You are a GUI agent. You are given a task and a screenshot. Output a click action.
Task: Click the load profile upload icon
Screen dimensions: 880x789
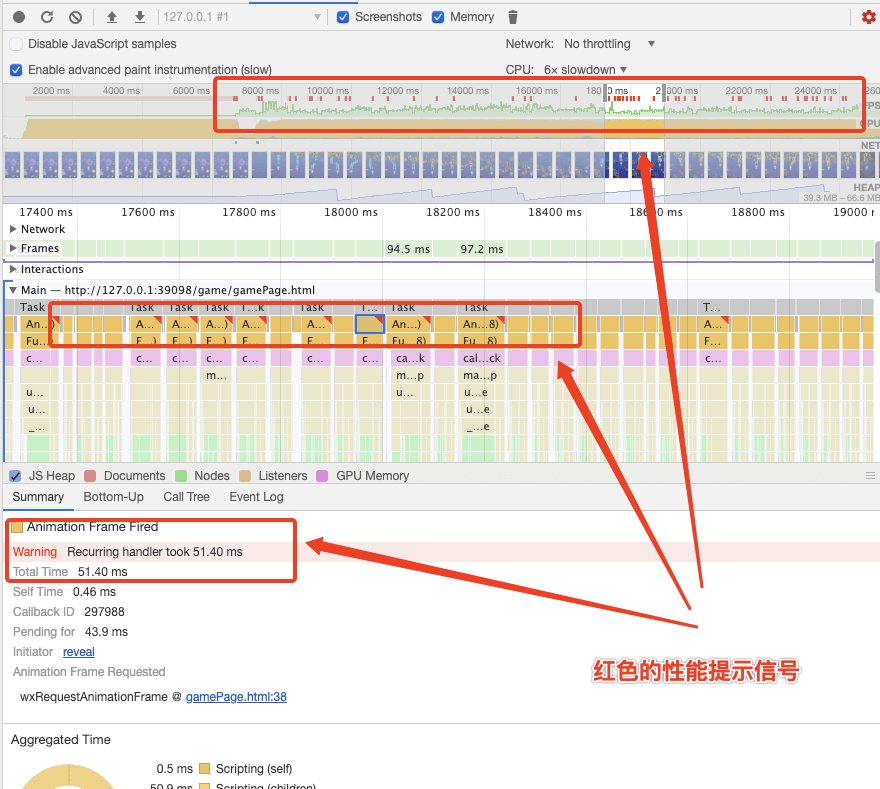[112, 17]
